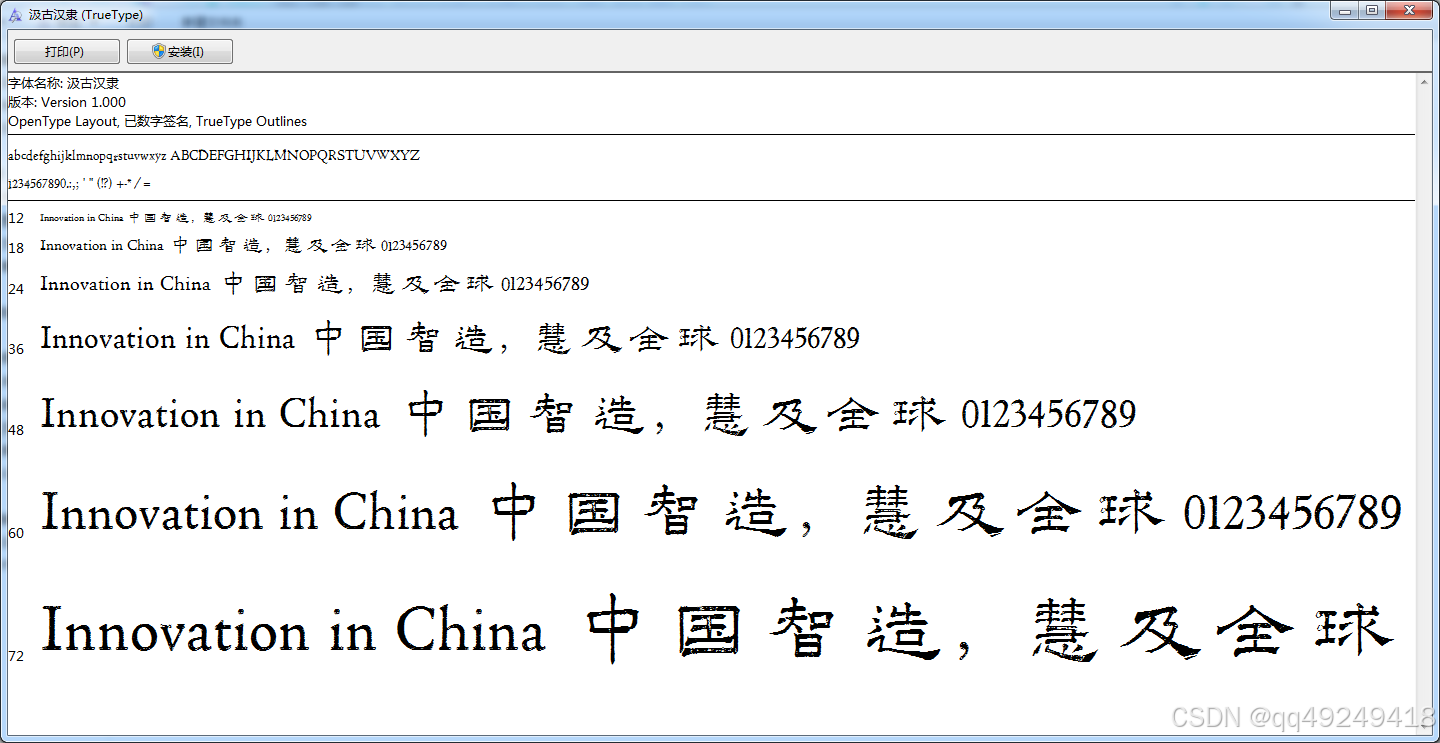1440x743 pixels.
Task: Click the Version 1.000 text line
Action: [67, 102]
